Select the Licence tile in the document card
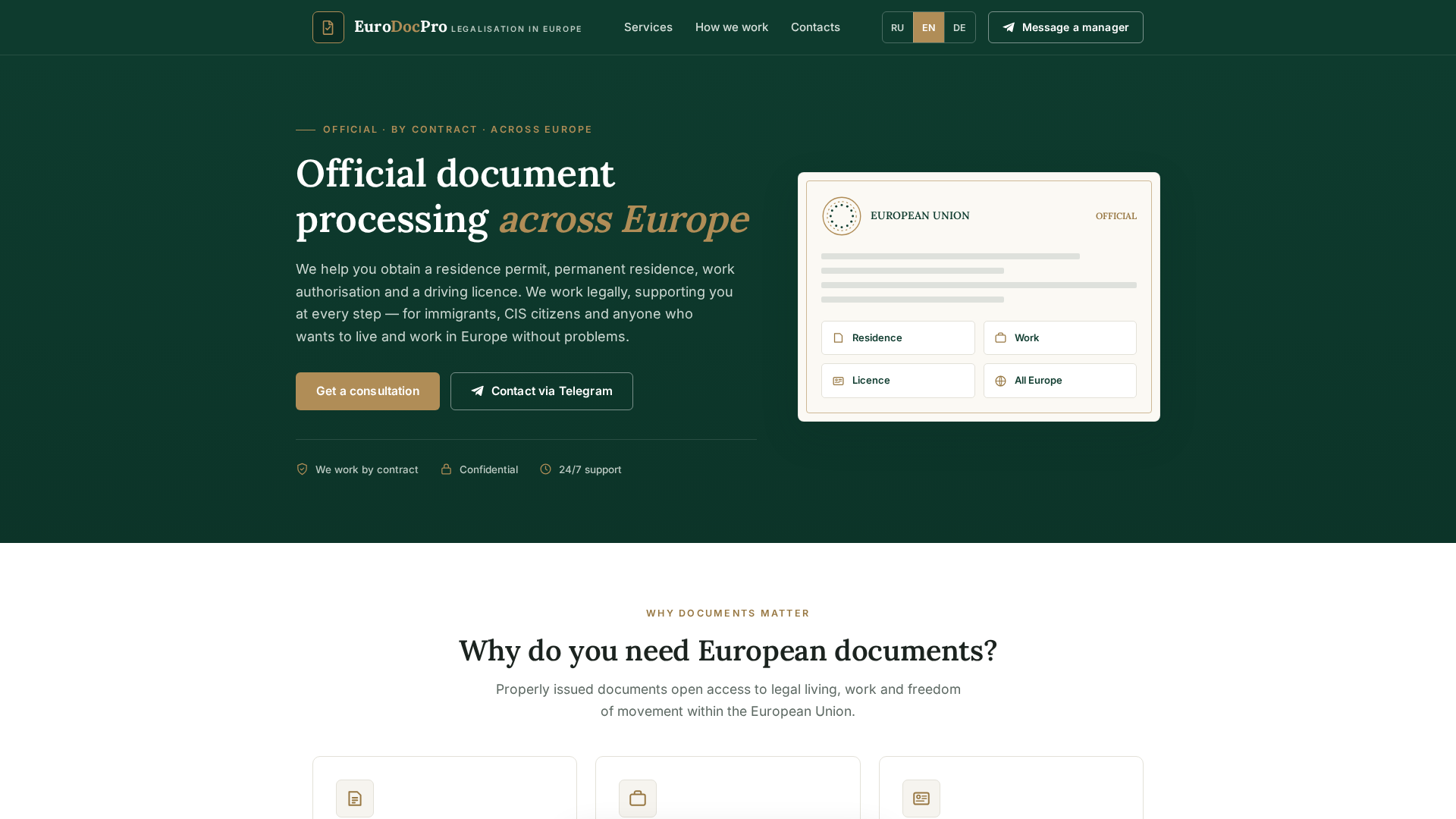 898,381
